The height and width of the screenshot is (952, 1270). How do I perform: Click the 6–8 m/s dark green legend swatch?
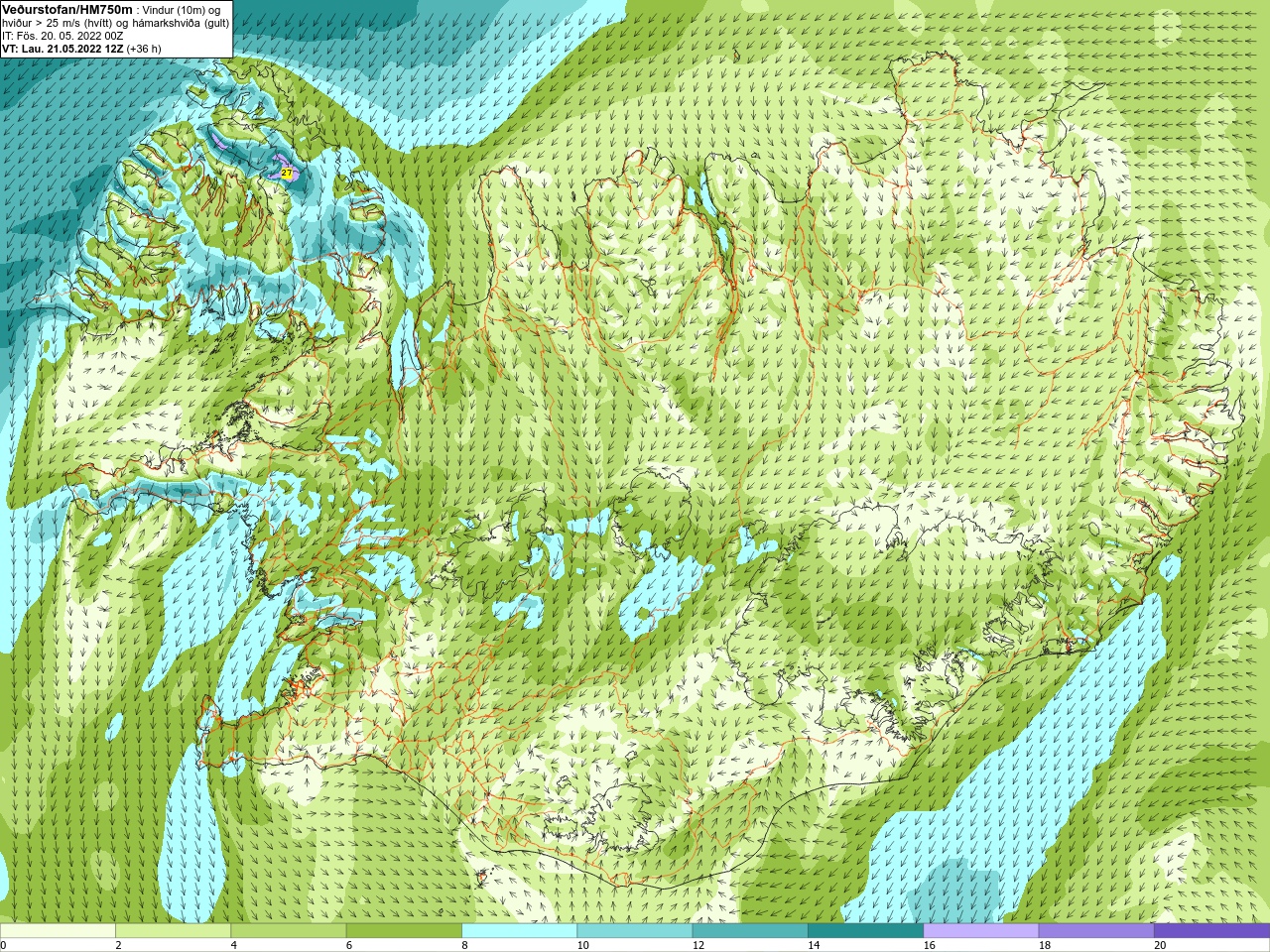(x=404, y=931)
